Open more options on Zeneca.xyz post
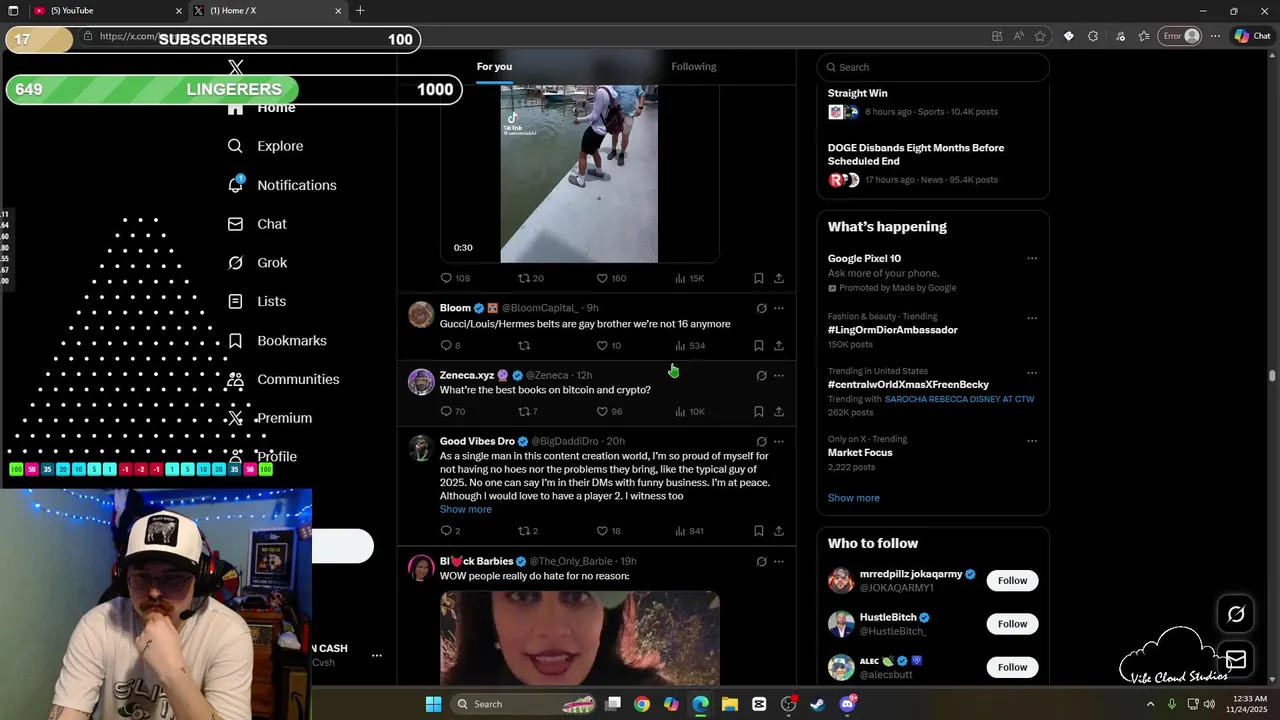This screenshot has height=720, width=1280. 779,375
